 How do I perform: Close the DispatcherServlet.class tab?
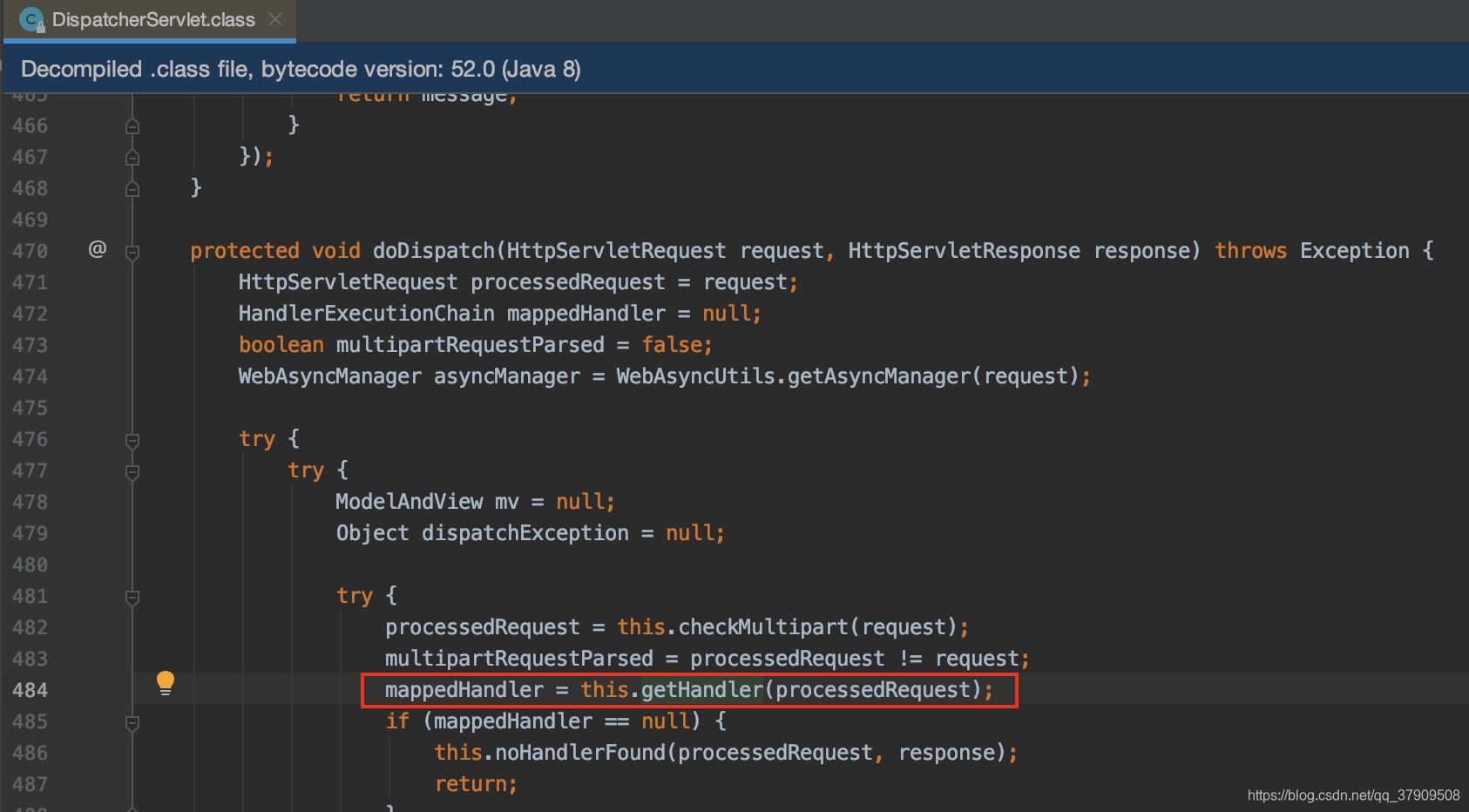pos(275,19)
